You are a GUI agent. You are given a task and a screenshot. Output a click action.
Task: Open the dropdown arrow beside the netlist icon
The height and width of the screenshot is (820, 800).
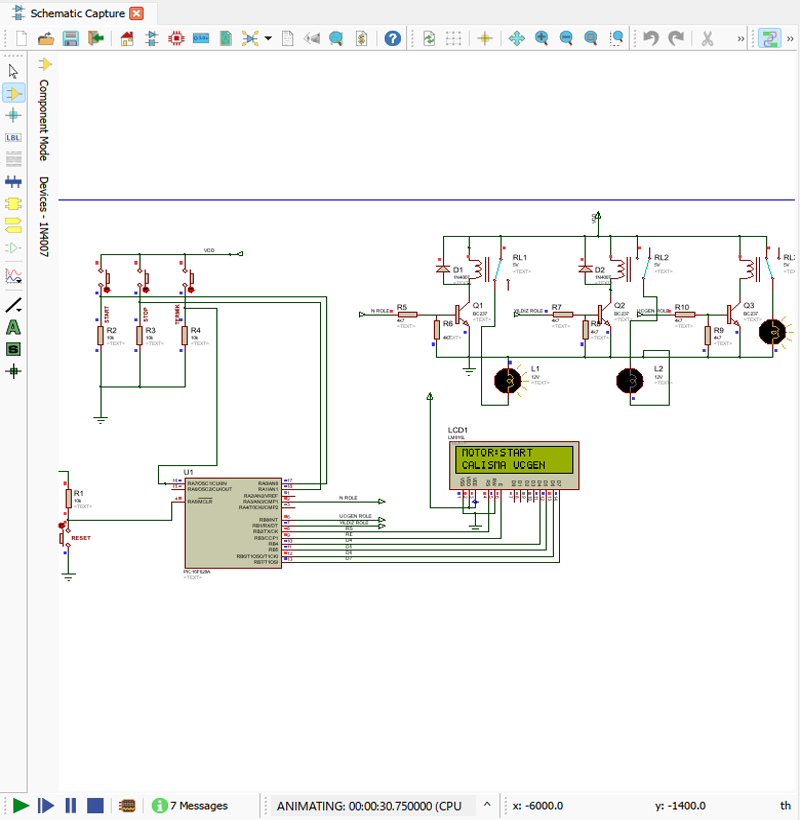268,38
